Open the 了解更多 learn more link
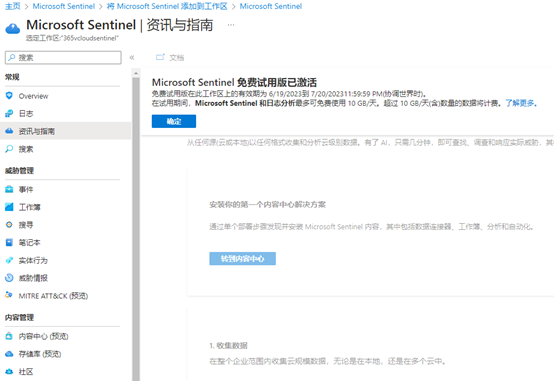Screen dimensions: 554x381 [521, 103]
